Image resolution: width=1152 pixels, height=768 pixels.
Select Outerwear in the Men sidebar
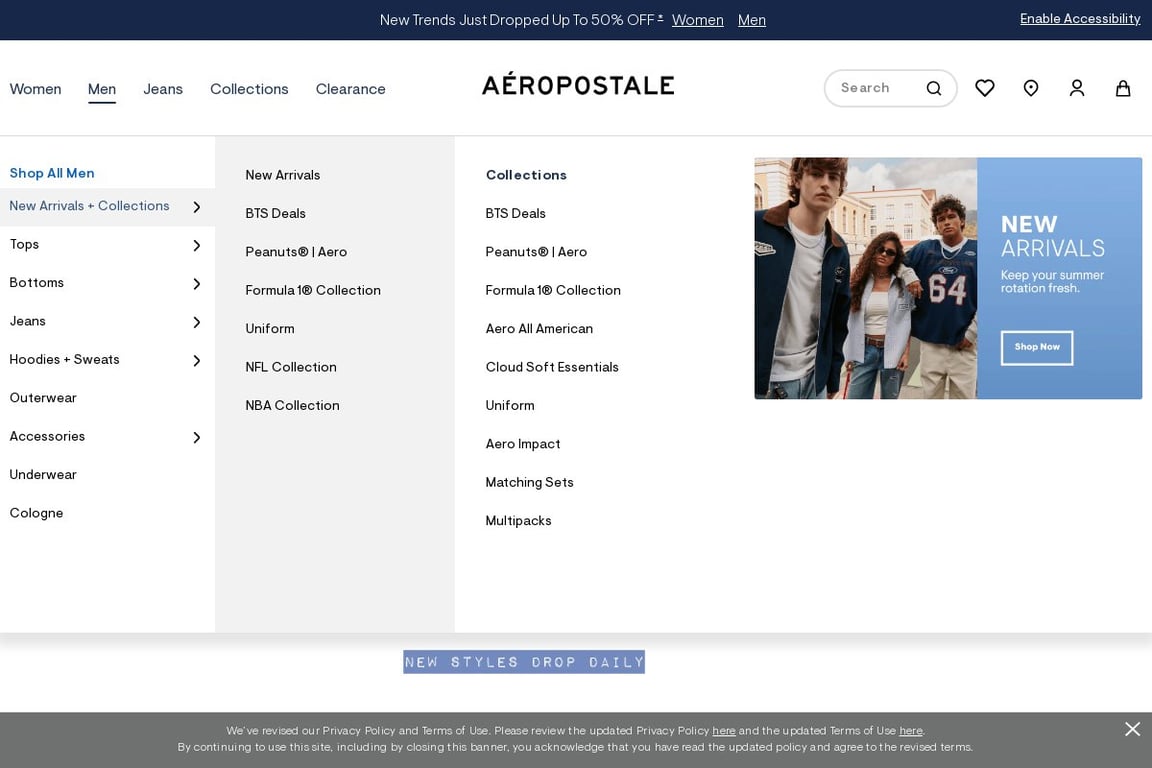pyautogui.click(x=43, y=398)
